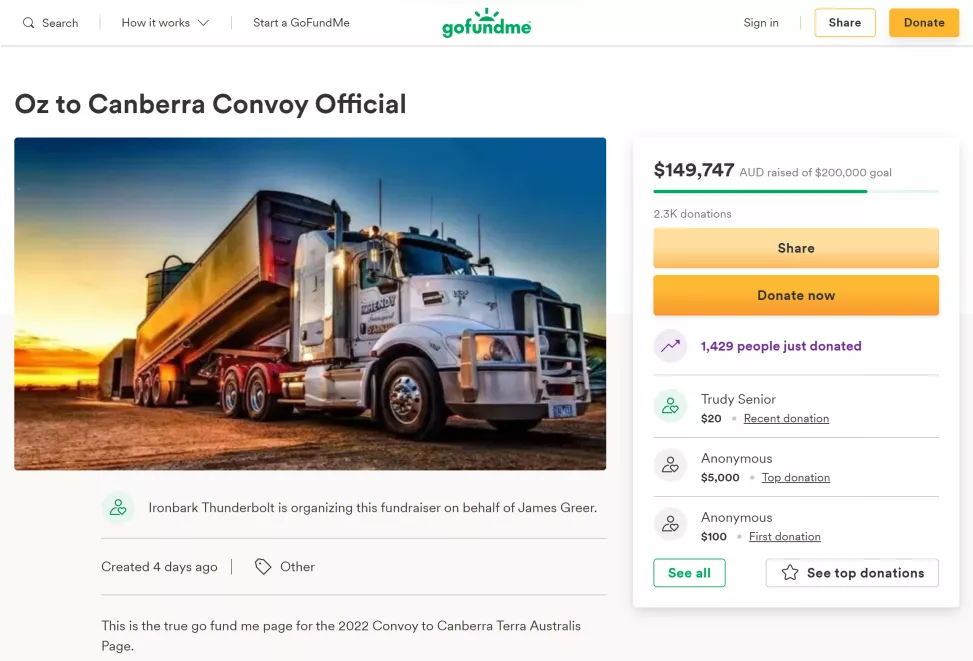The image size is (973, 661).
Task: Open the Sign in link
Action: tap(761, 23)
